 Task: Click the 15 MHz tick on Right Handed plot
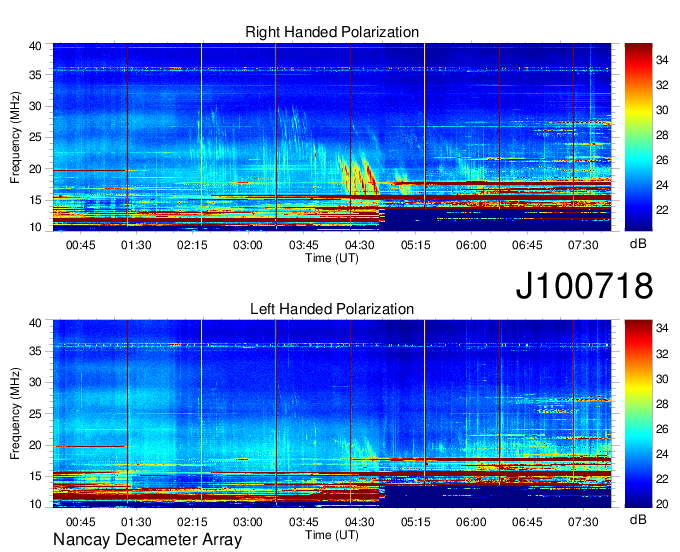coord(35,200)
